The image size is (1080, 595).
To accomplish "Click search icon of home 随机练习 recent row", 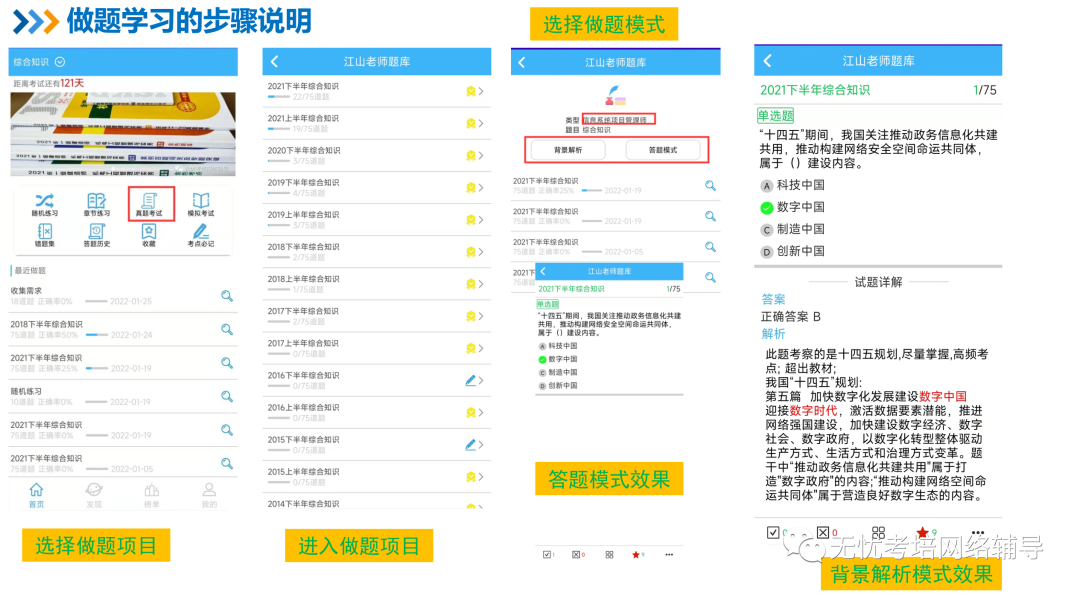I will click(x=227, y=397).
